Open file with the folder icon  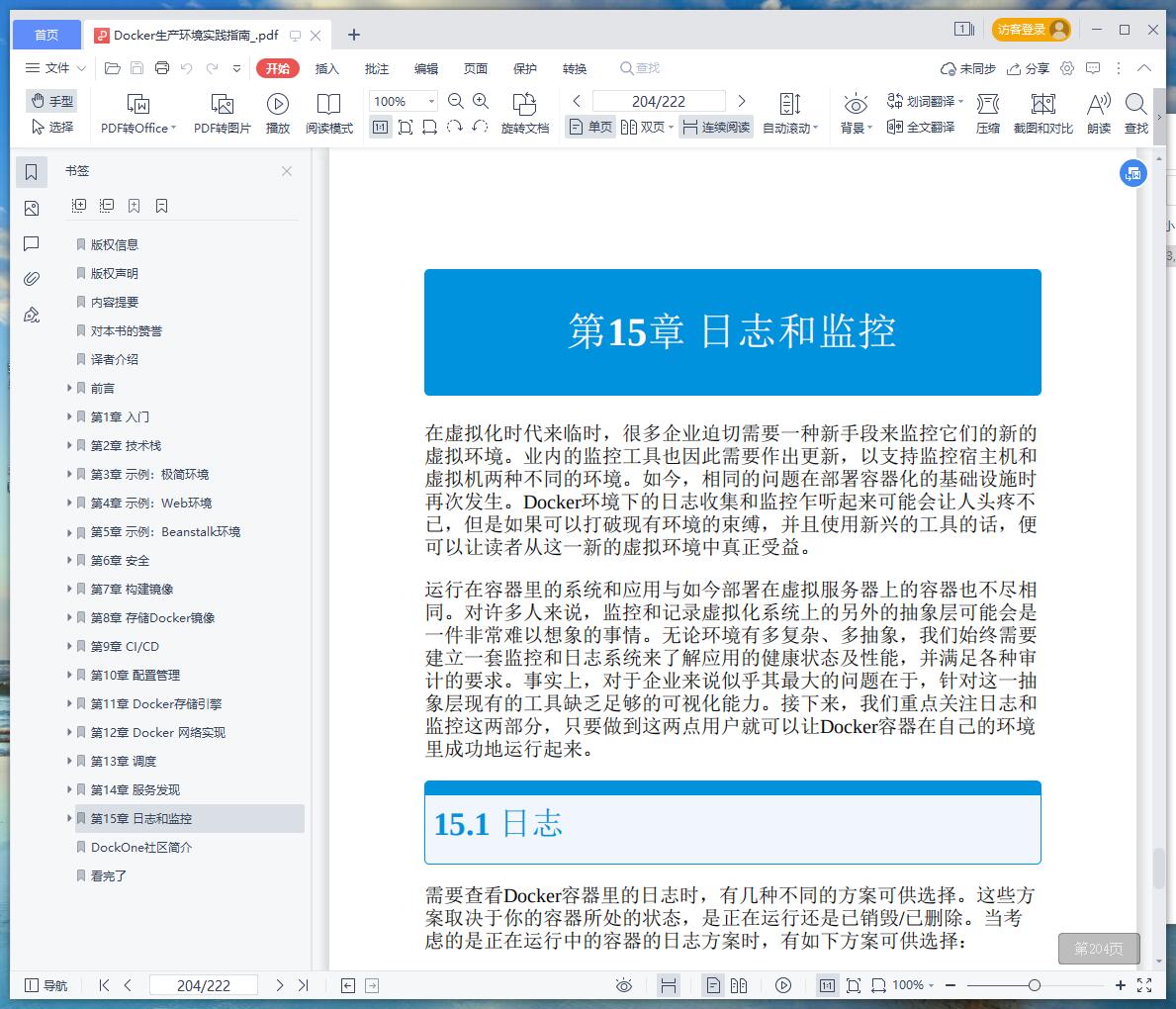[x=113, y=68]
